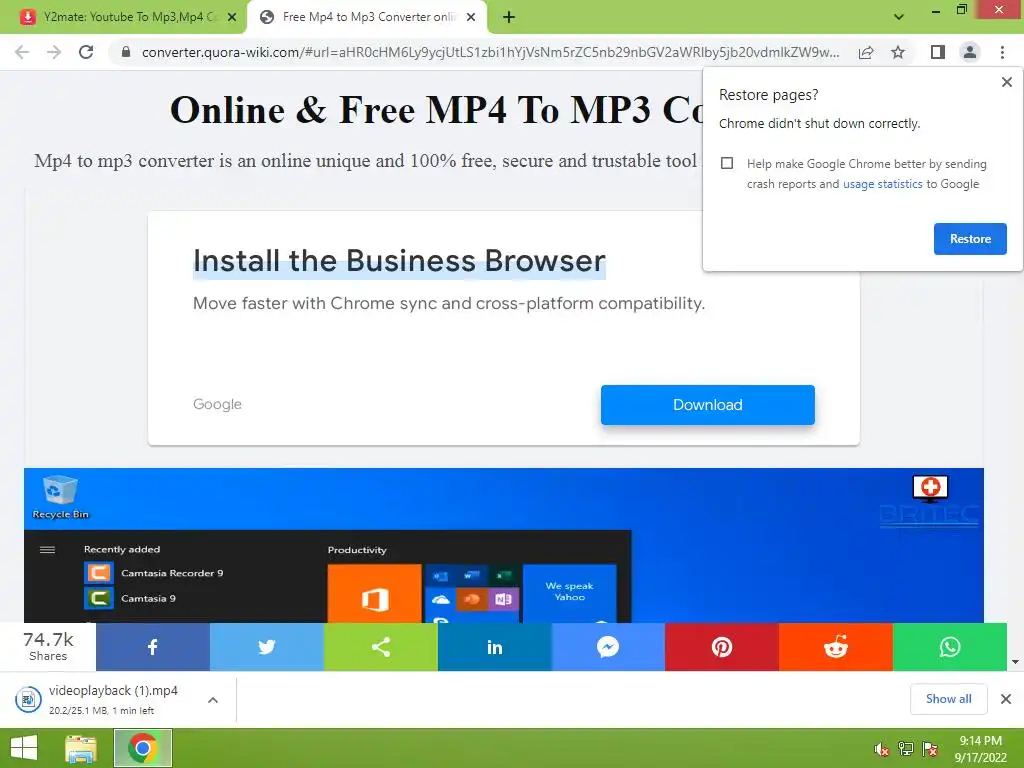This screenshot has height=768, width=1024.
Task: Click the blue Download ad button
Action: pos(707,405)
